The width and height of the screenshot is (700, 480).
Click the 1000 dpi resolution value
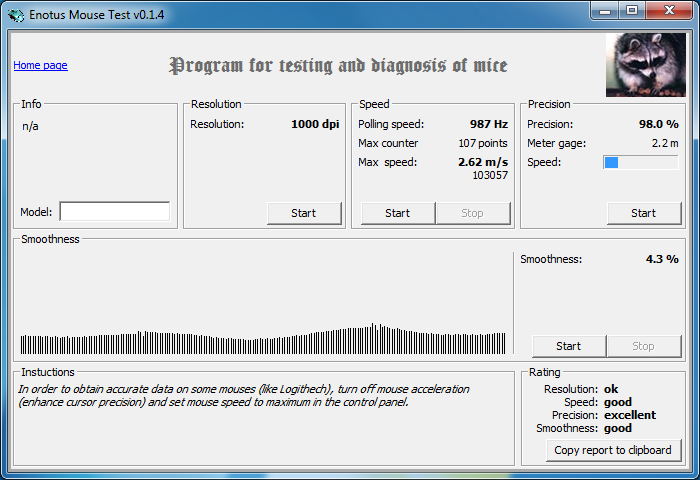(315, 124)
